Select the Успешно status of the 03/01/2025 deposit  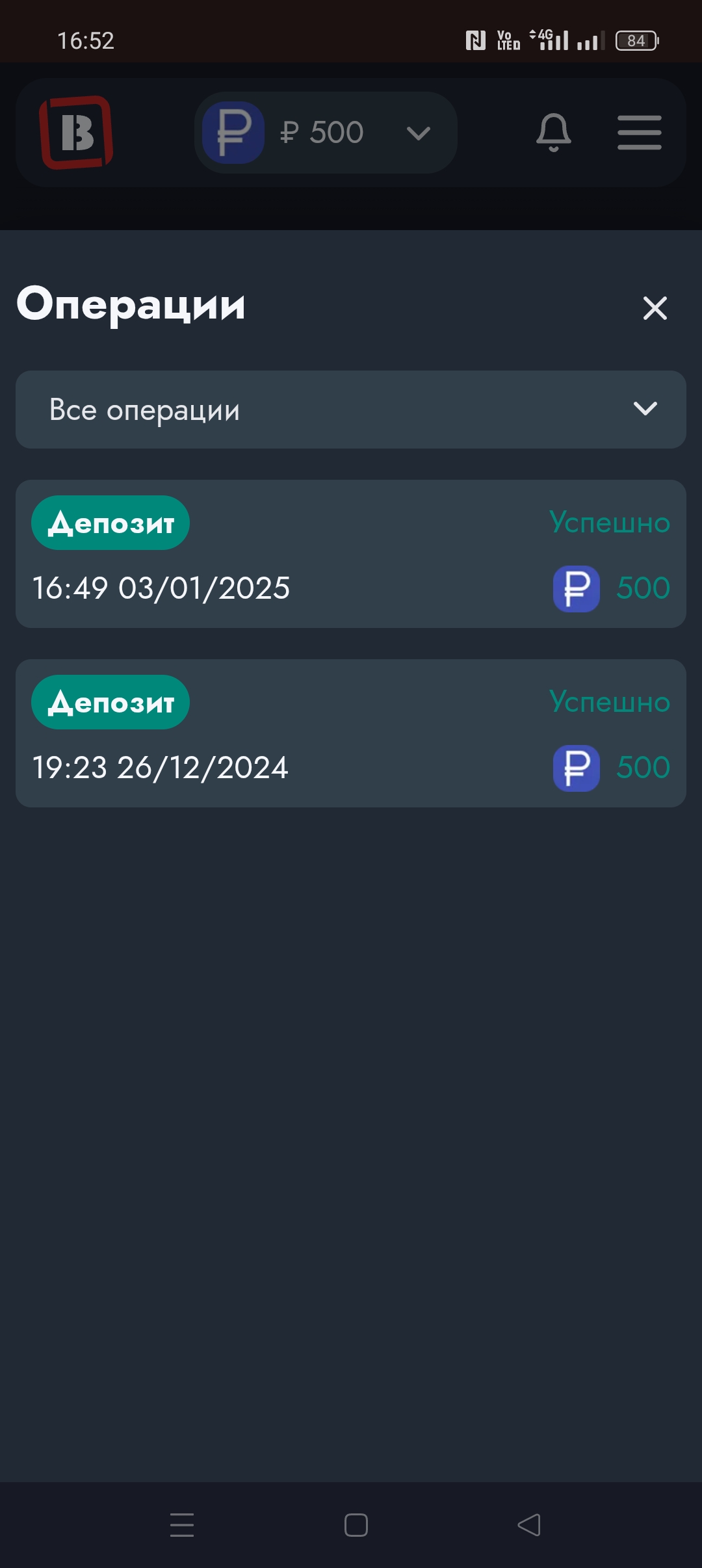610,522
